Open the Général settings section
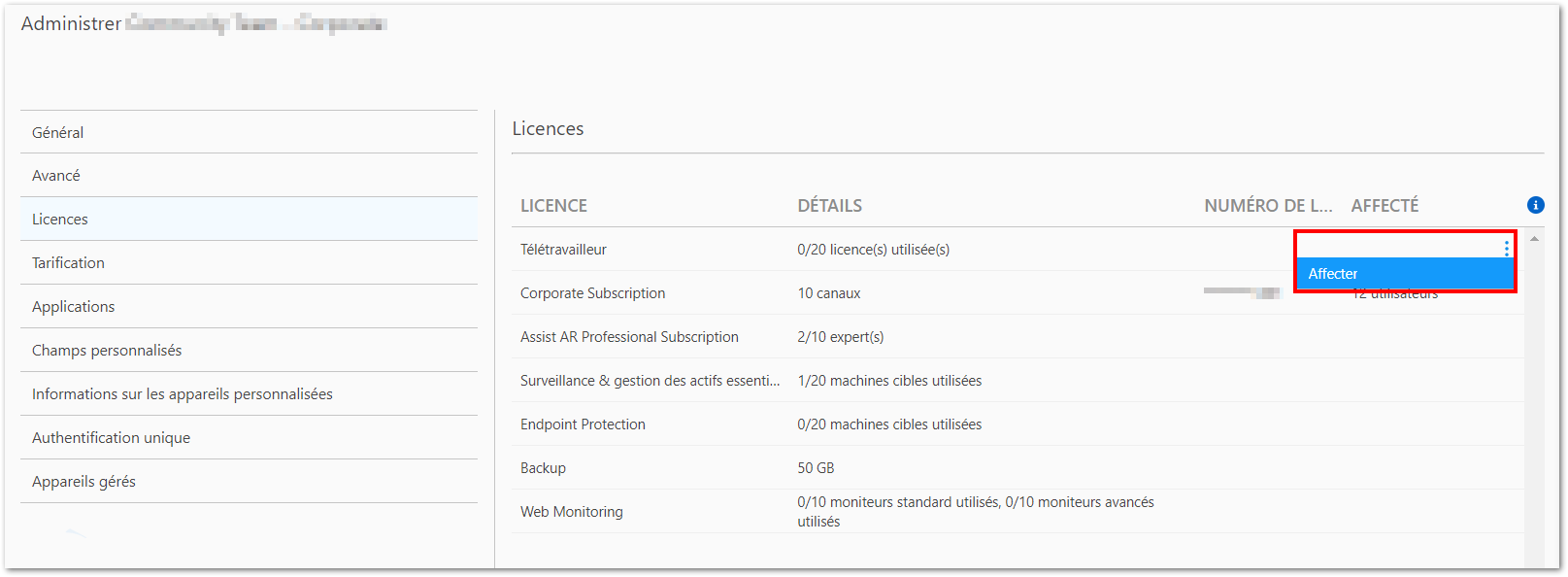 click(x=58, y=132)
